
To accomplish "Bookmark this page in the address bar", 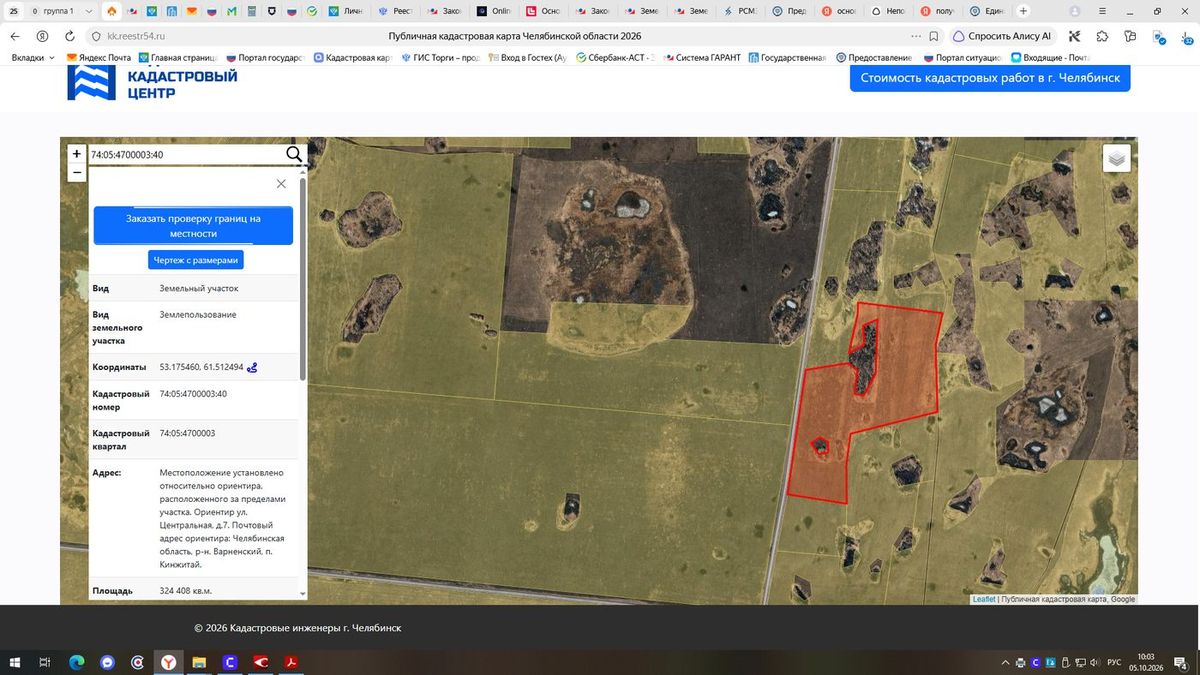I will click(x=933, y=36).
